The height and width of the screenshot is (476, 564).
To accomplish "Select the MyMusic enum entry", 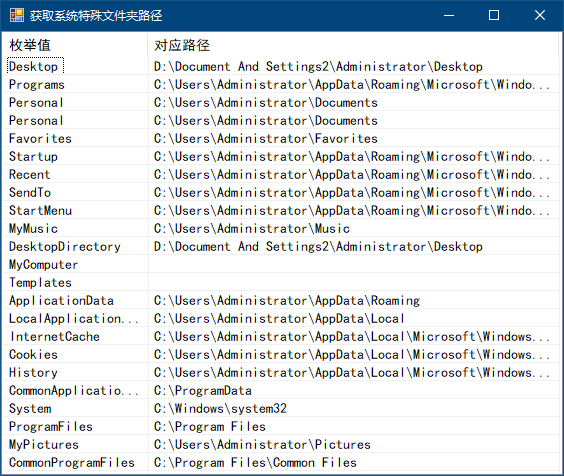I will [33, 228].
